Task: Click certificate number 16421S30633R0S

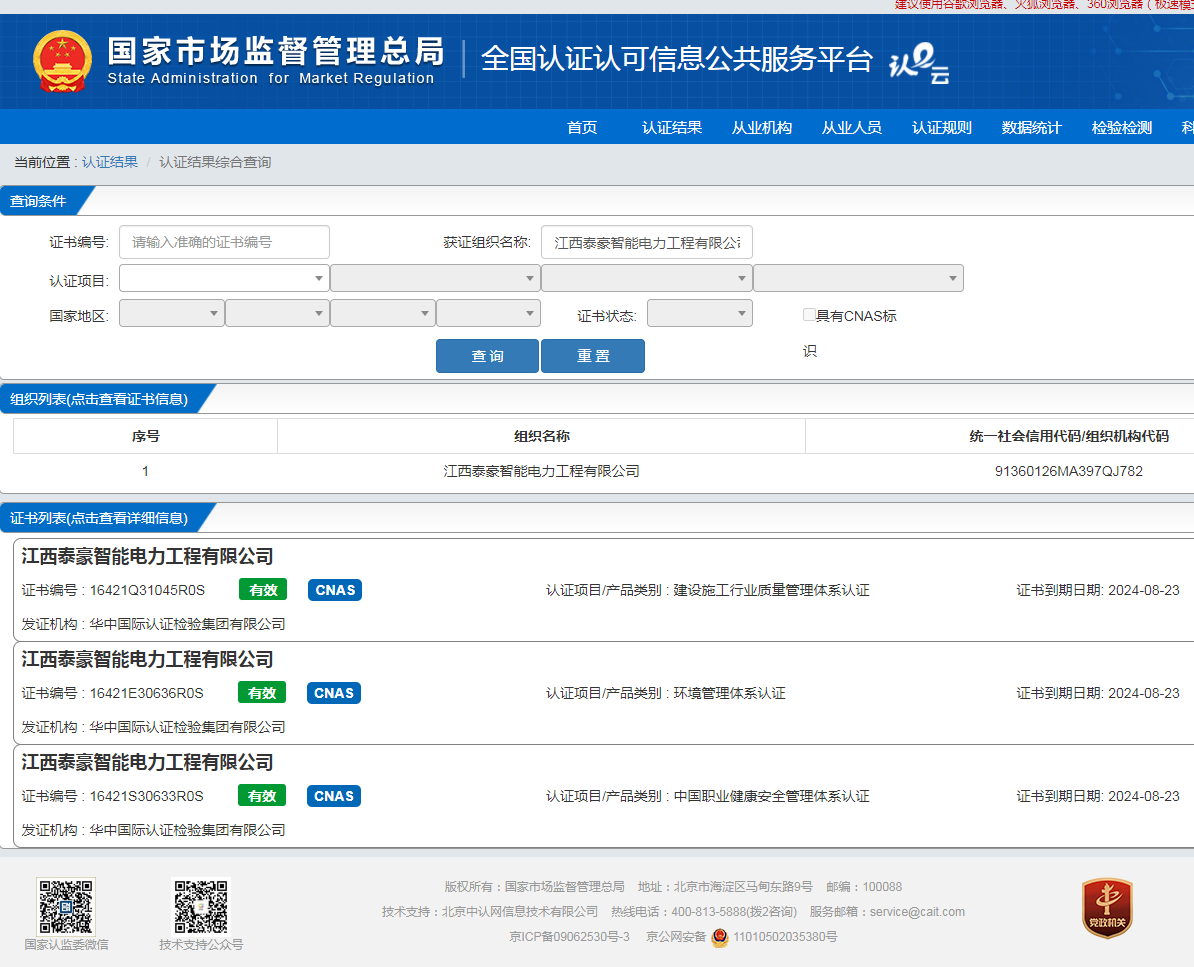Action: (146, 796)
